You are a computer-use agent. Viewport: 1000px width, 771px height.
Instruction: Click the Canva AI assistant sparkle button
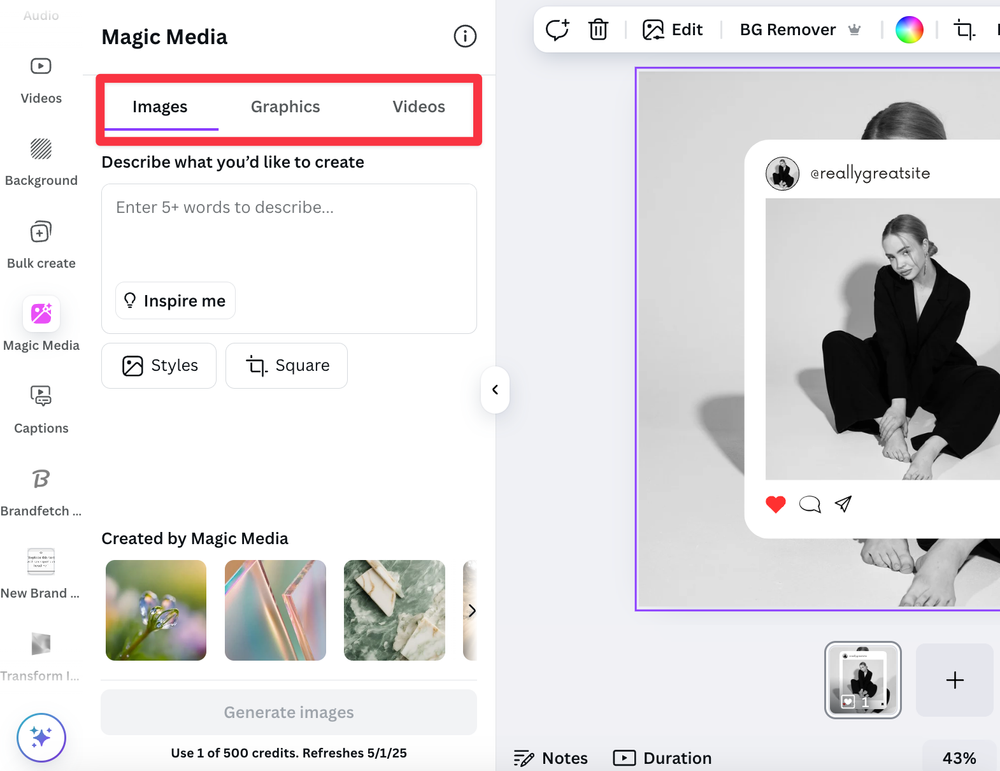(x=41, y=738)
